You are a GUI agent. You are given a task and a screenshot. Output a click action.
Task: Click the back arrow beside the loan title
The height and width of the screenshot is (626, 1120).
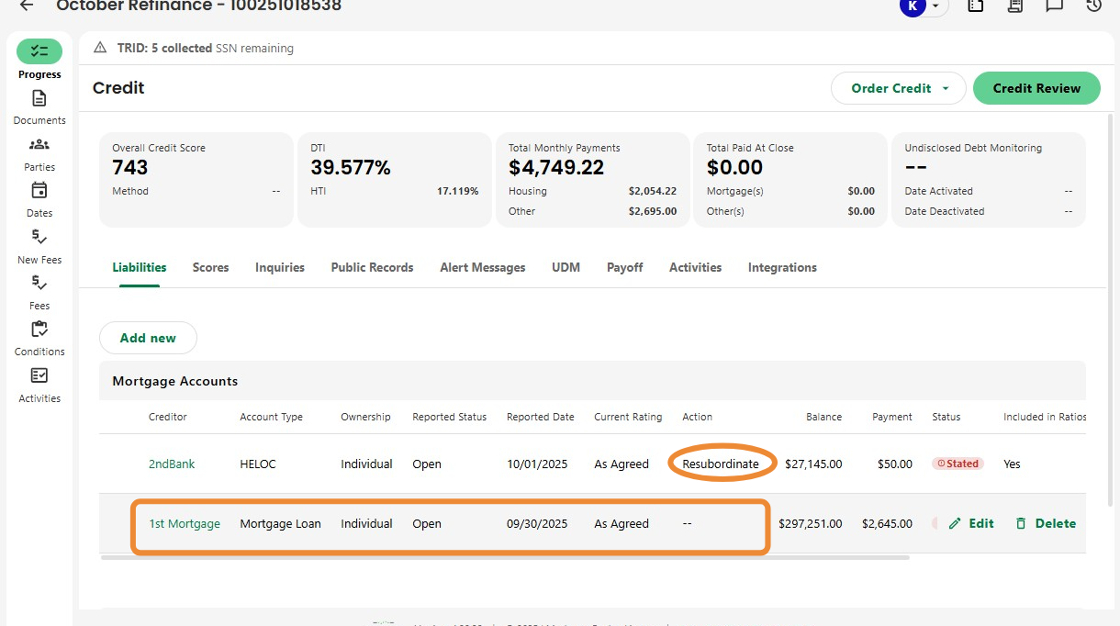[27, 6]
